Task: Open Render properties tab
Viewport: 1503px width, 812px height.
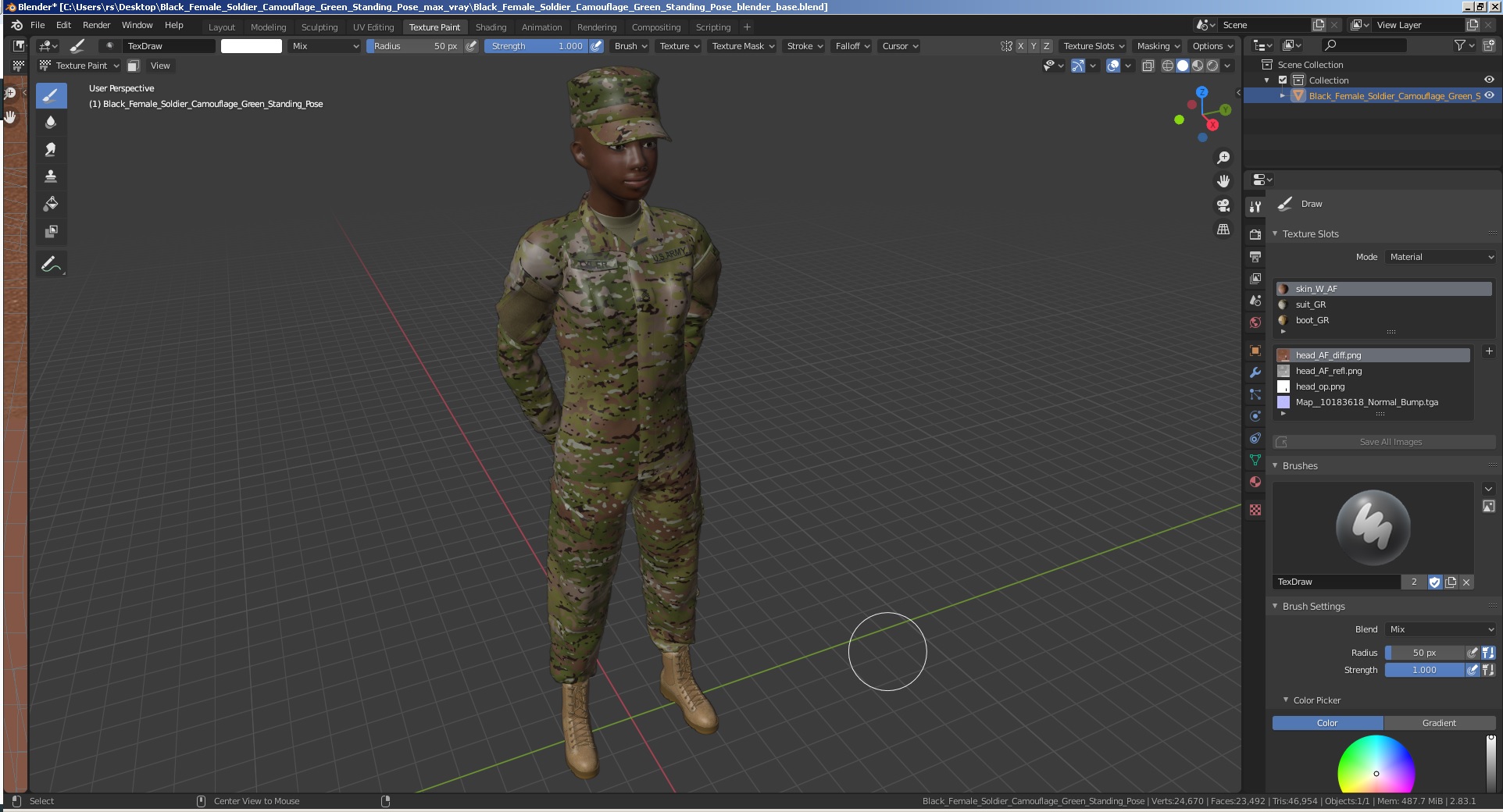Action: click(x=1255, y=234)
